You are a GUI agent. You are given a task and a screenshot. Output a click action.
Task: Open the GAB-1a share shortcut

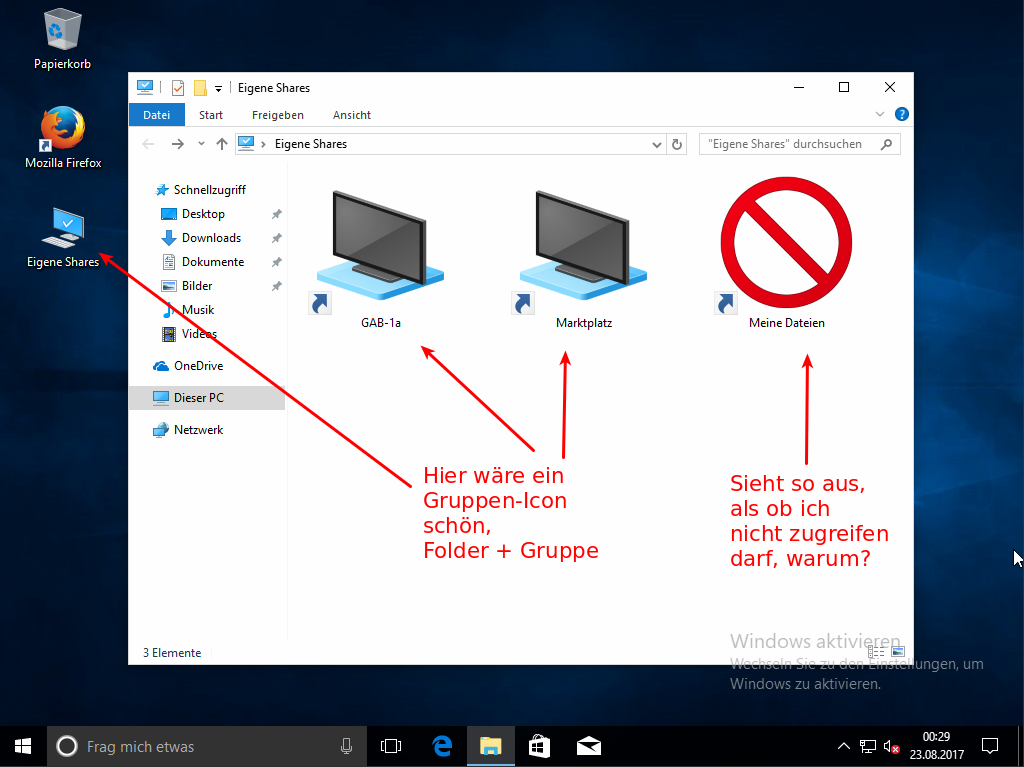tap(380, 250)
